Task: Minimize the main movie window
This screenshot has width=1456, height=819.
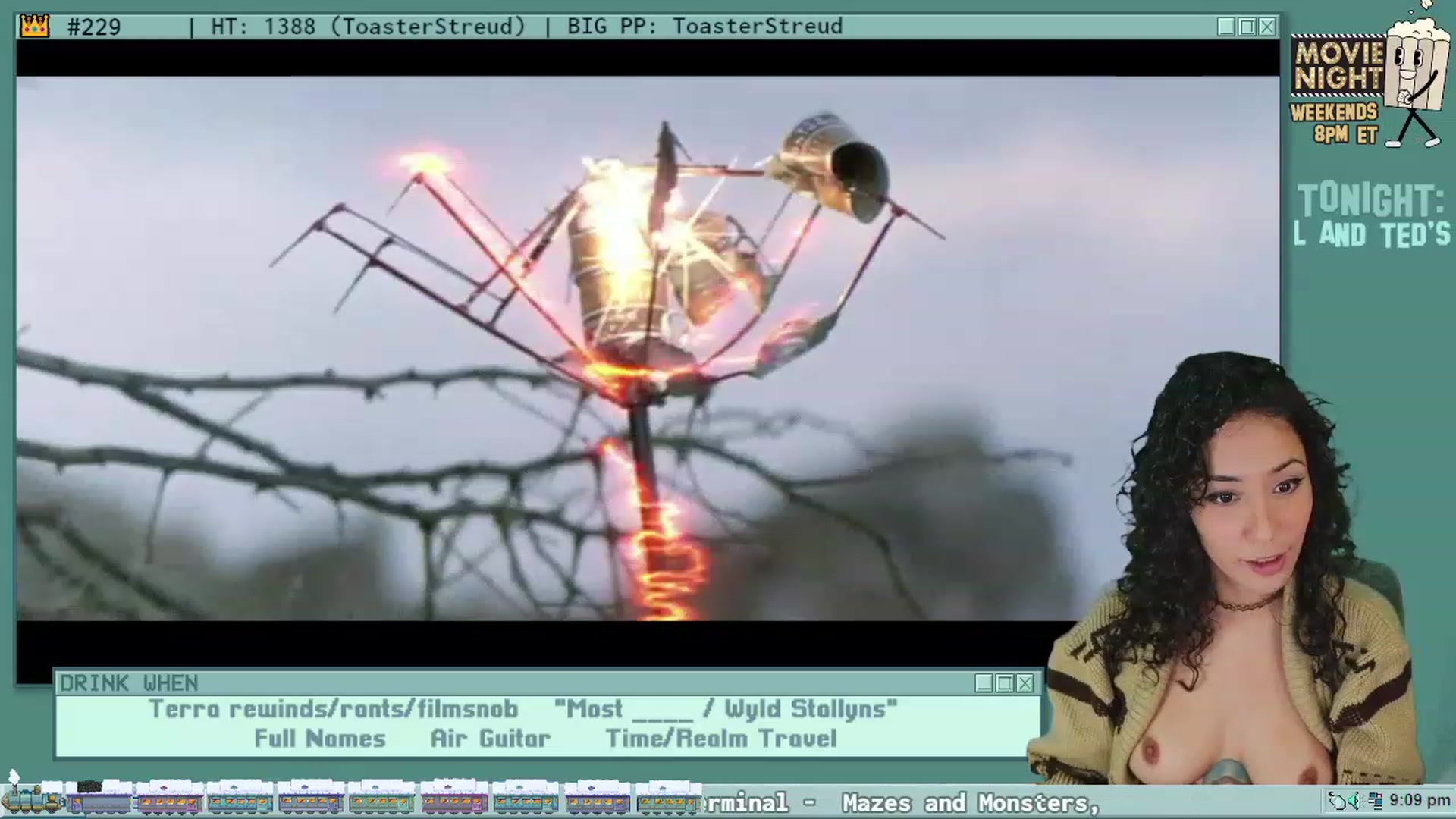Action: (x=1226, y=27)
